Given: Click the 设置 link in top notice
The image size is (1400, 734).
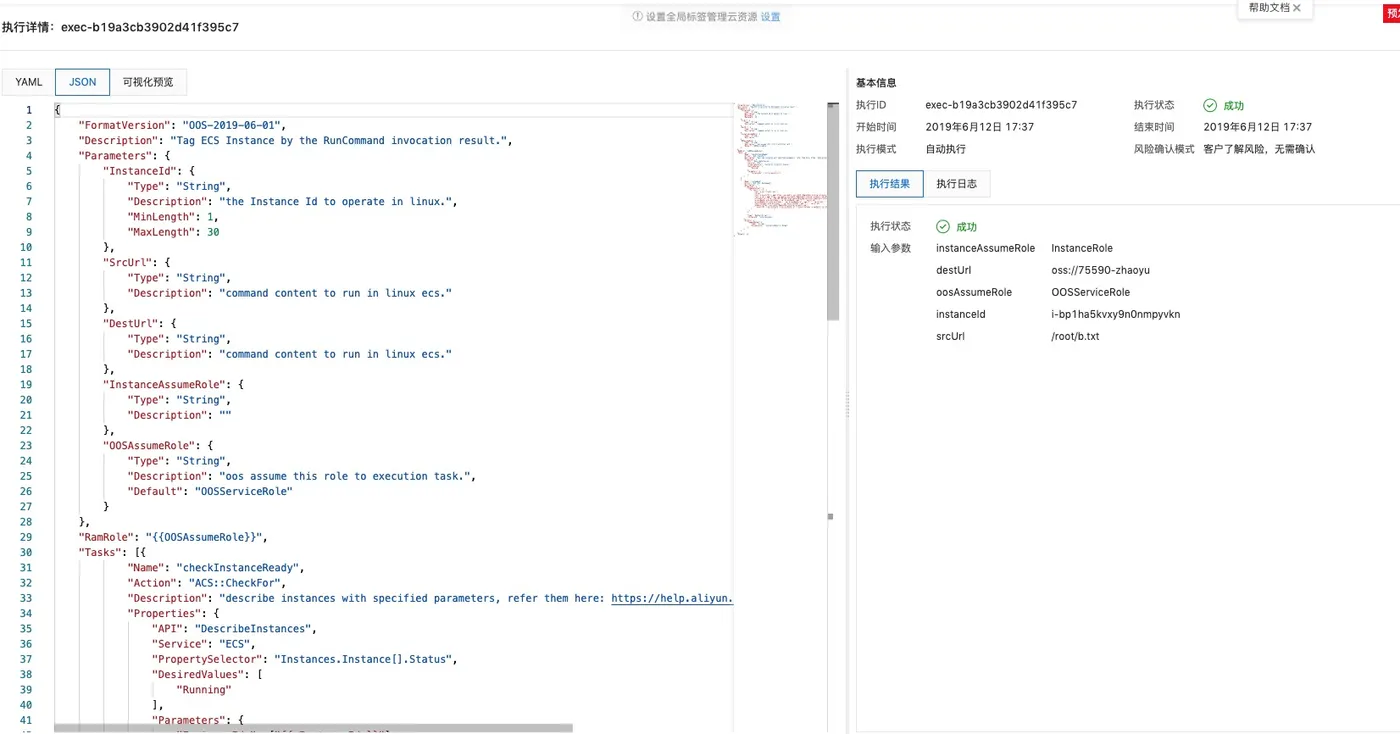Looking at the screenshot, I should (x=770, y=17).
